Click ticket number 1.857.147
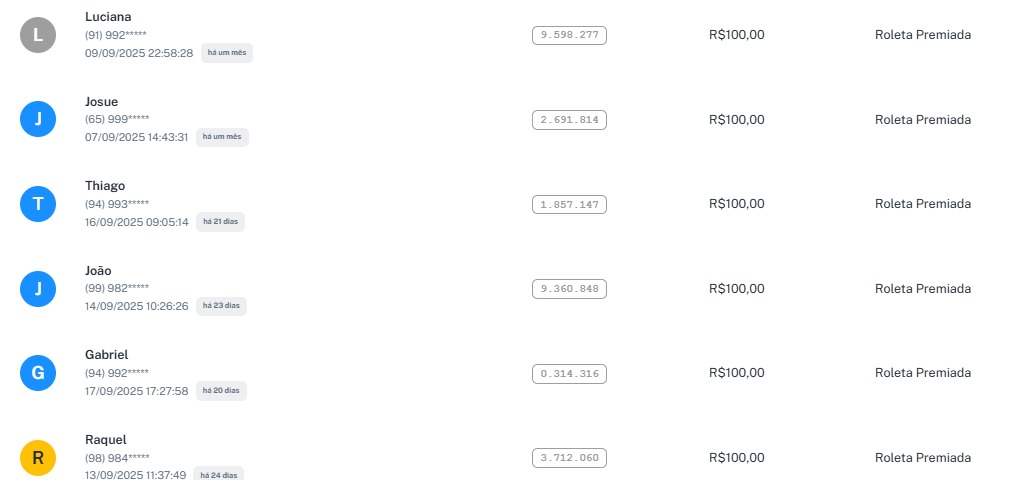 click(x=569, y=204)
